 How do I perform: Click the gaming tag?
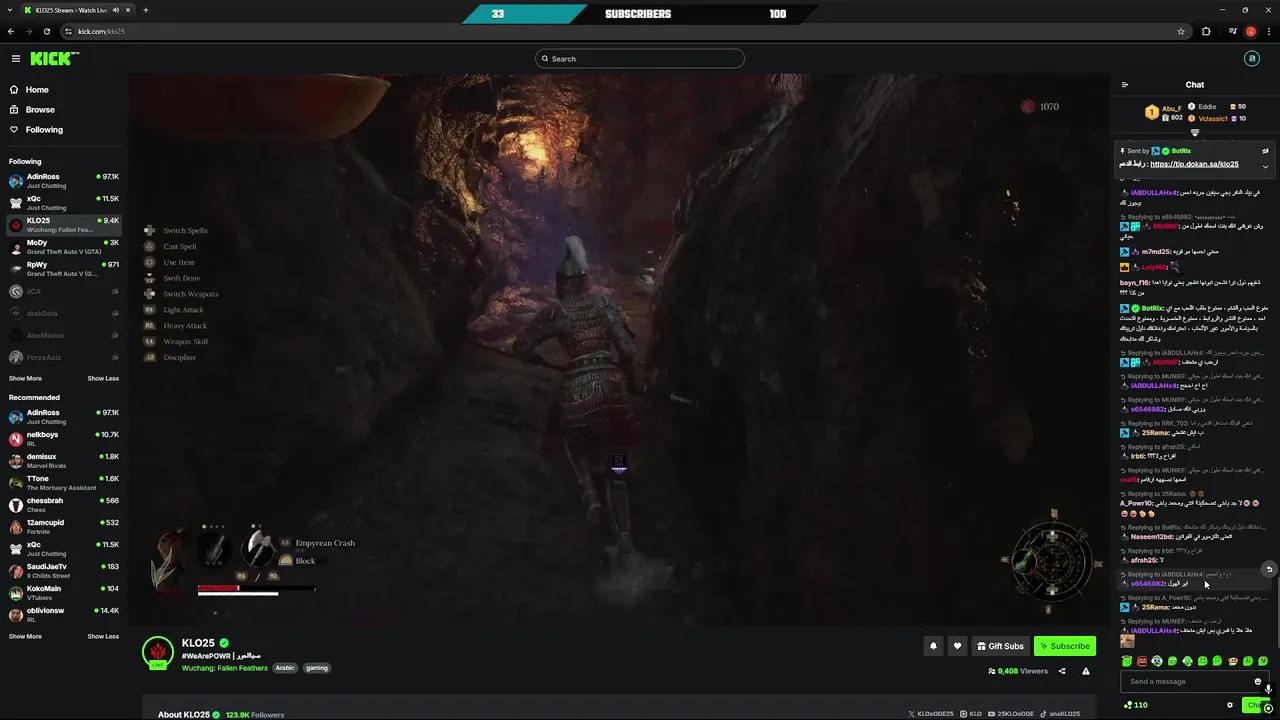coord(317,668)
